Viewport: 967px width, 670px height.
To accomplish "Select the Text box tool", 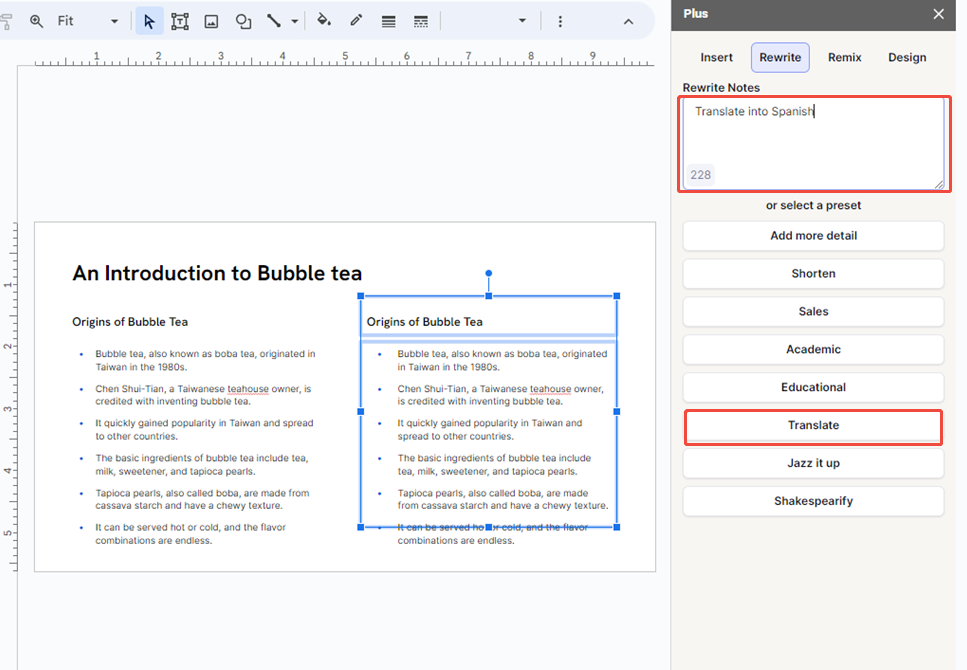I will tap(180, 20).
